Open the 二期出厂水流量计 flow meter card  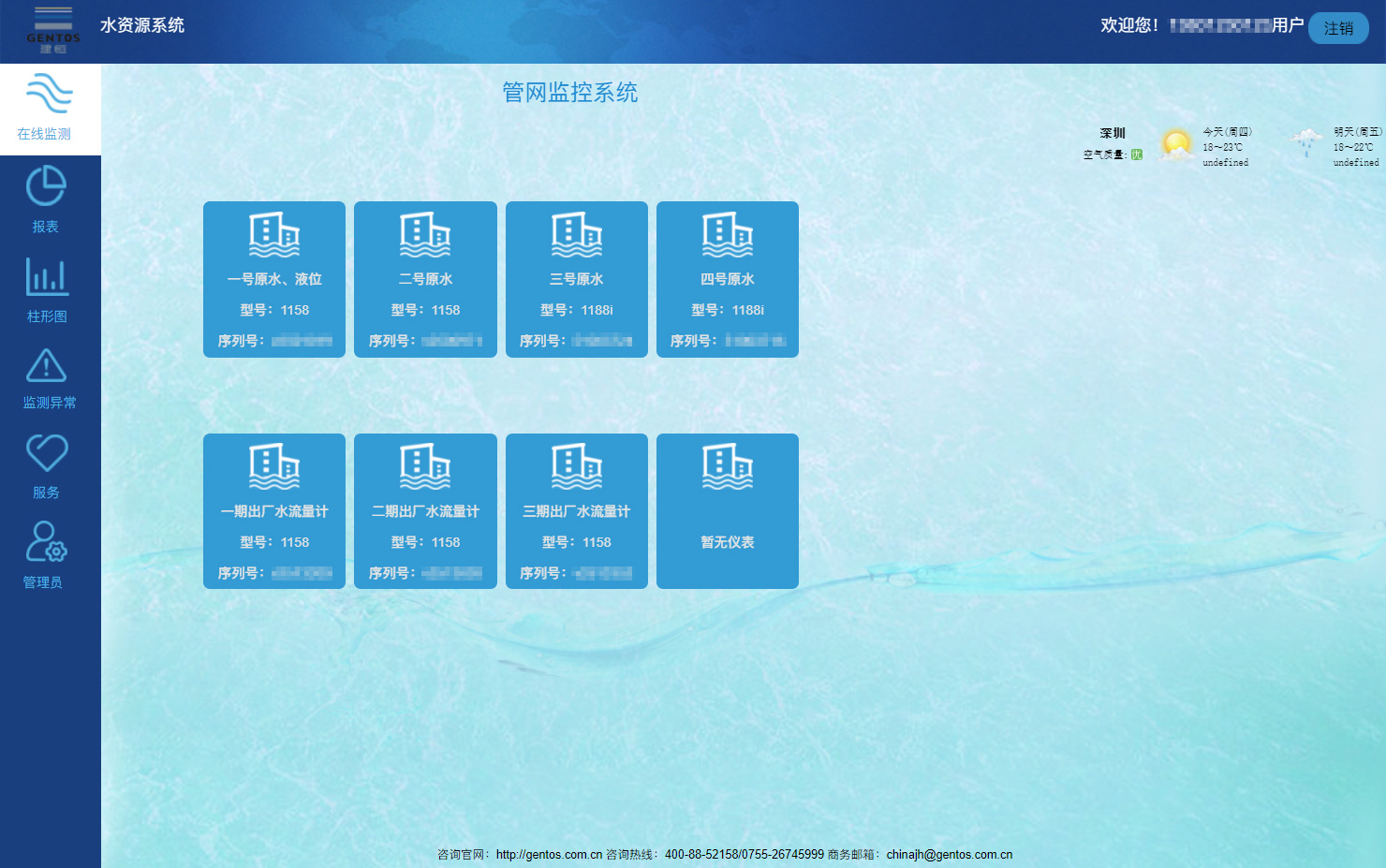click(x=425, y=512)
